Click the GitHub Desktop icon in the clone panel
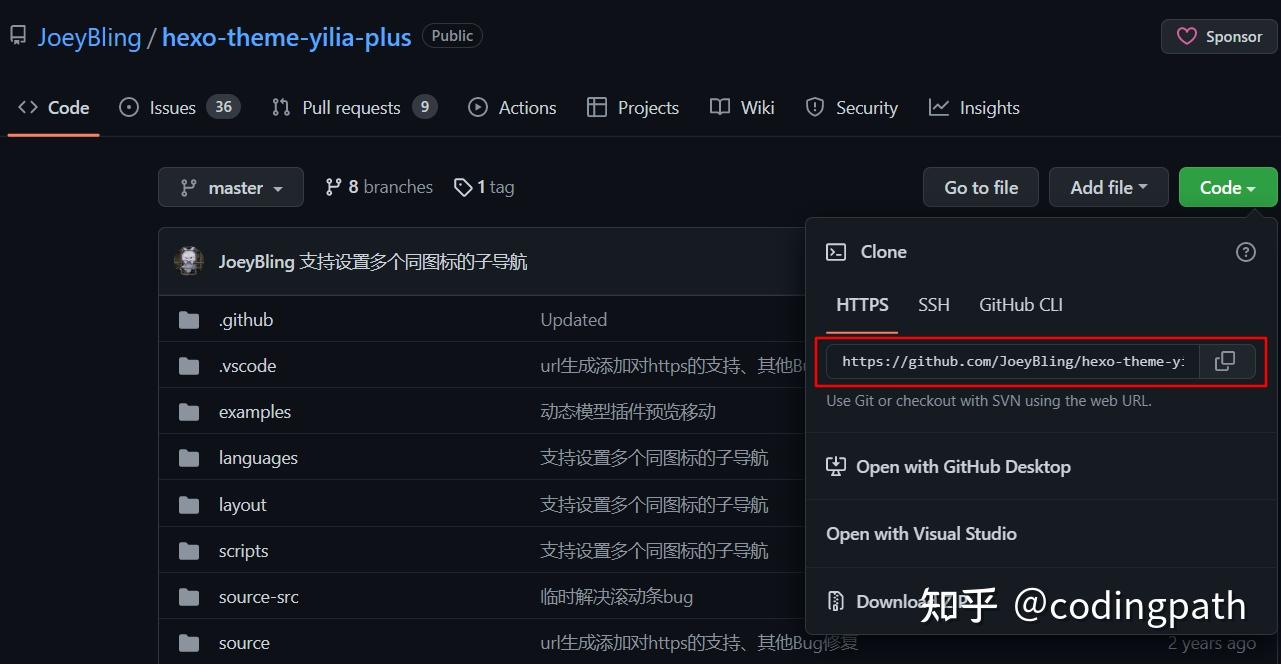The image size is (1281, 664). [835, 466]
